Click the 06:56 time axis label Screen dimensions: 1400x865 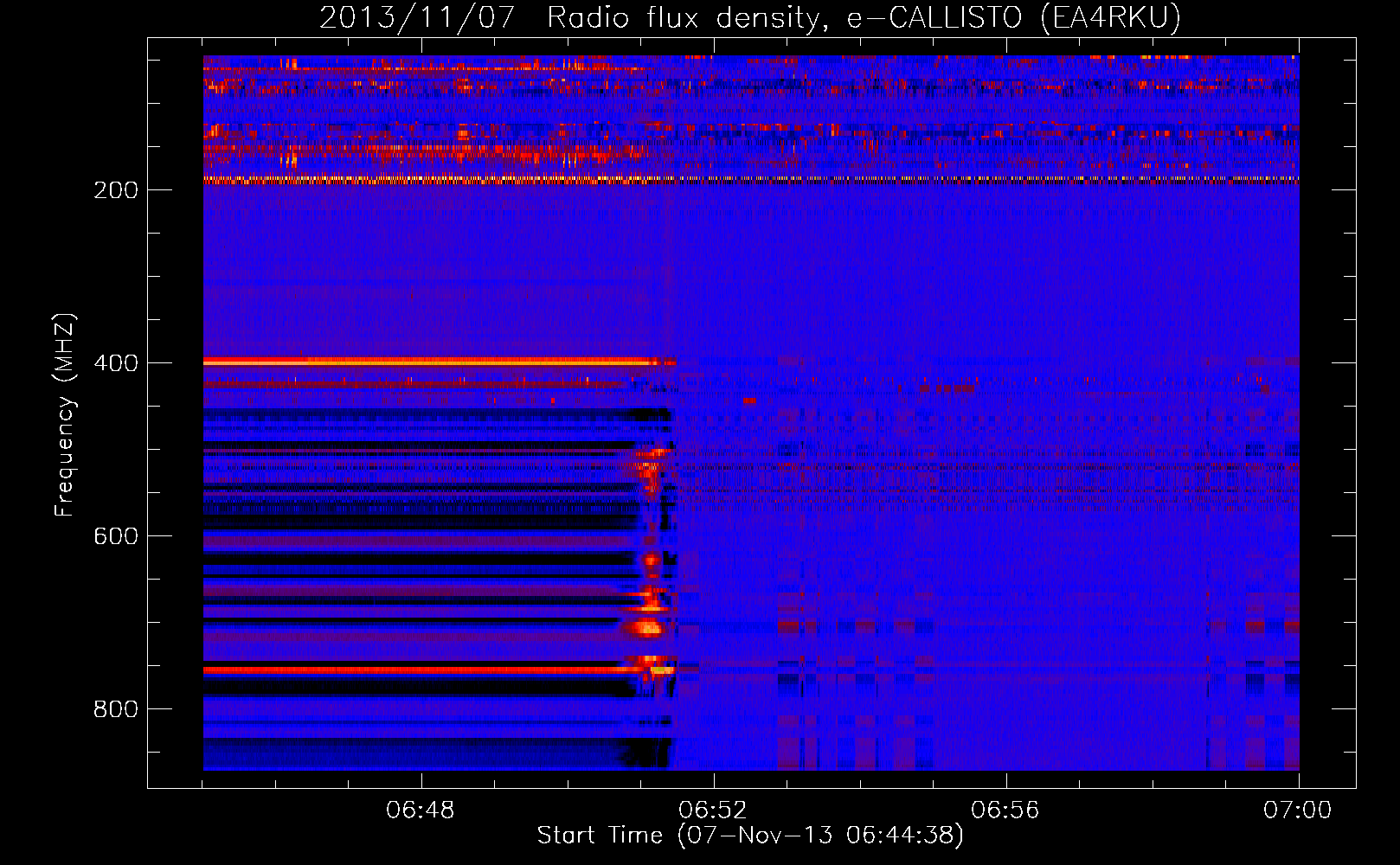point(1005,811)
